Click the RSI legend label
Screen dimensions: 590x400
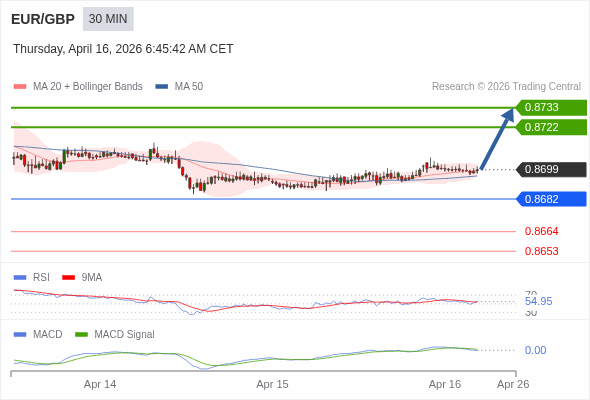point(41,278)
